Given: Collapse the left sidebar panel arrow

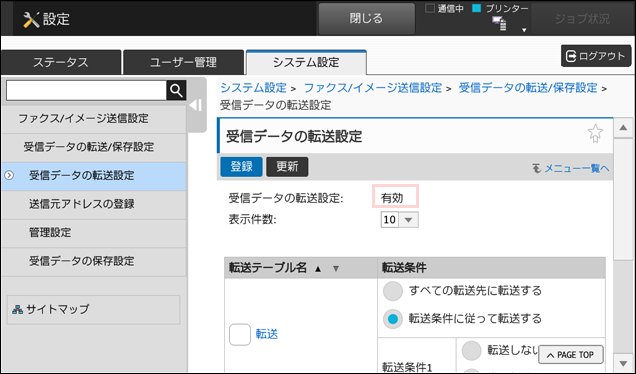Looking at the screenshot, I should click(x=196, y=105).
